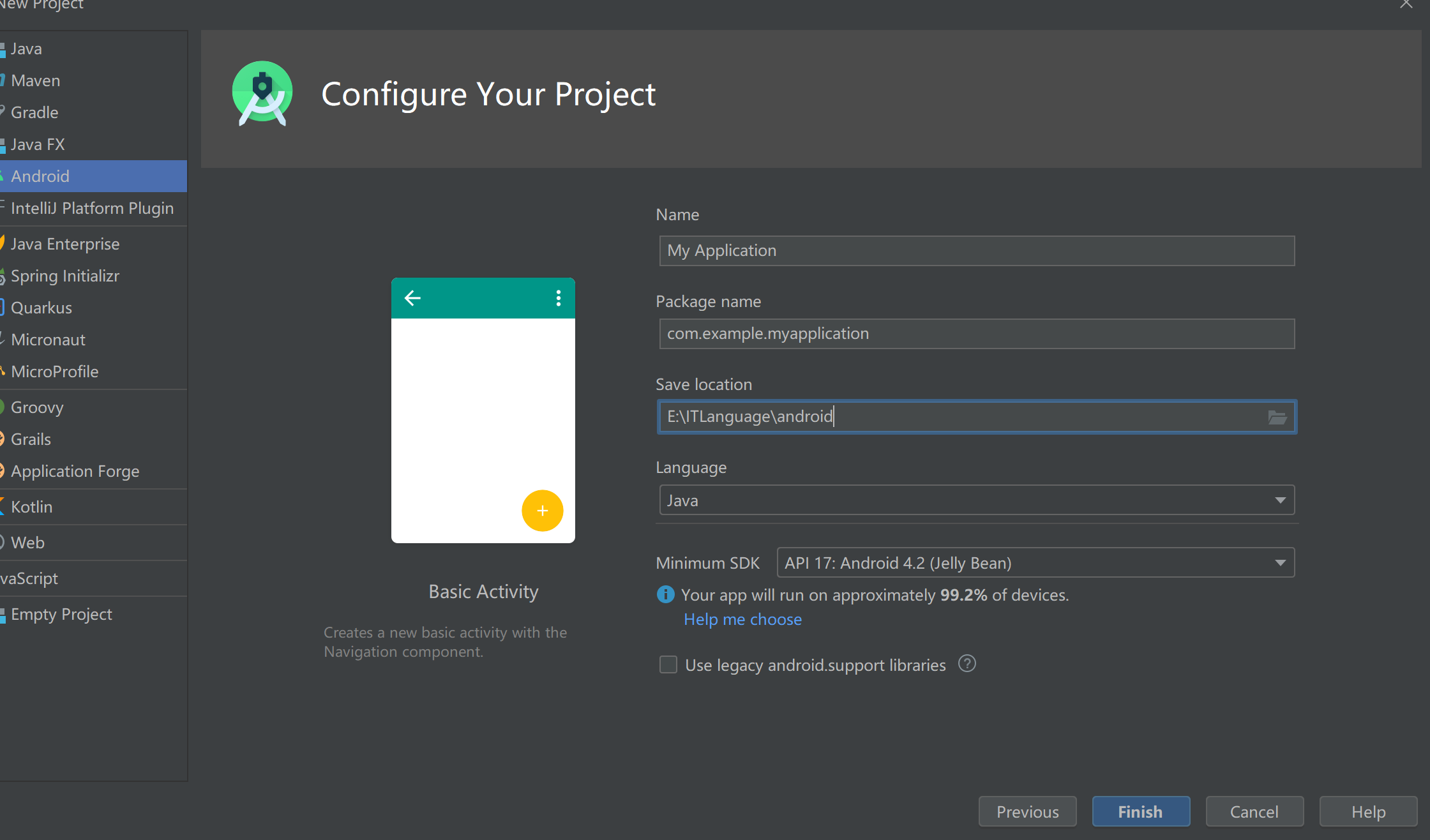
Task: Click the Basic Activity label
Action: pyautogui.click(x=483, y=592)
